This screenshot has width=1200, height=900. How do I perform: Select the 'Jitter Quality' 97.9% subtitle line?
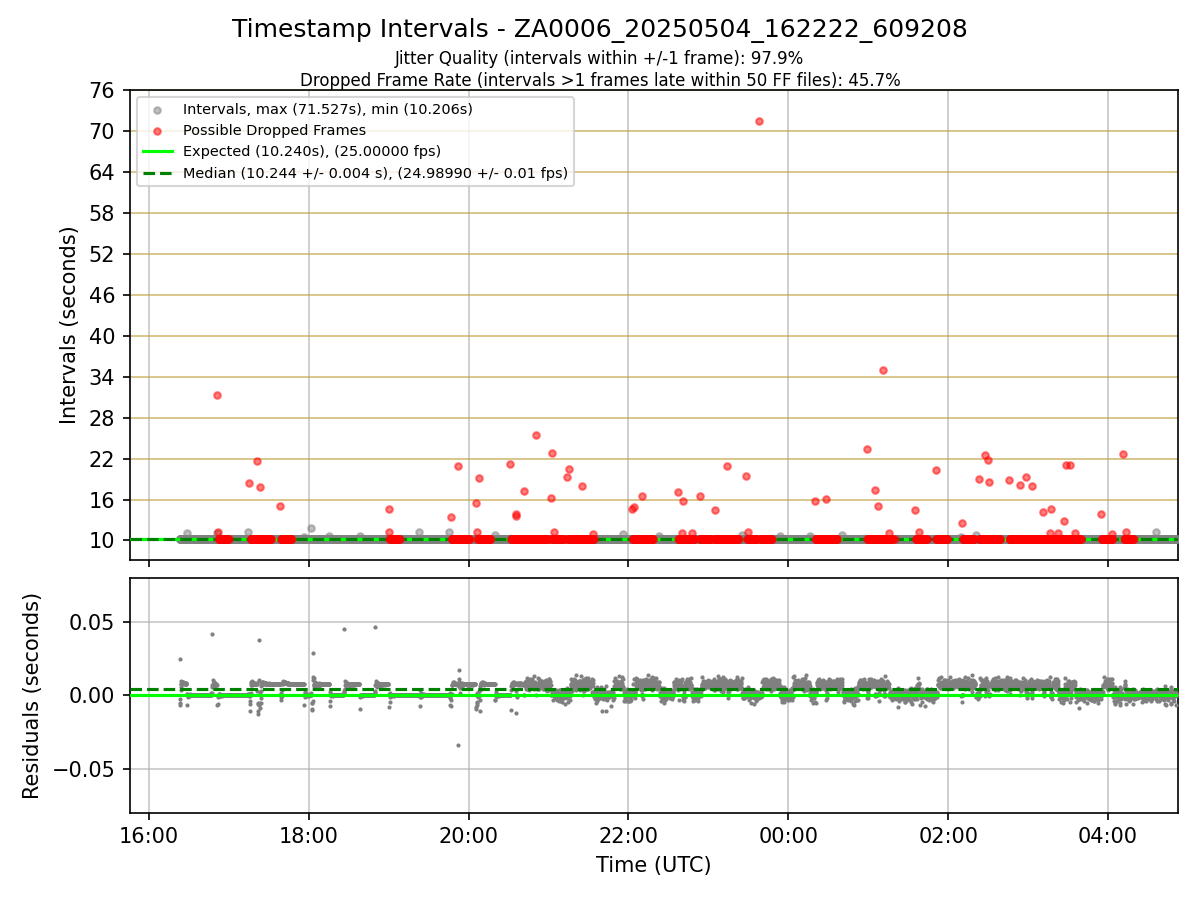coord(599,58)
